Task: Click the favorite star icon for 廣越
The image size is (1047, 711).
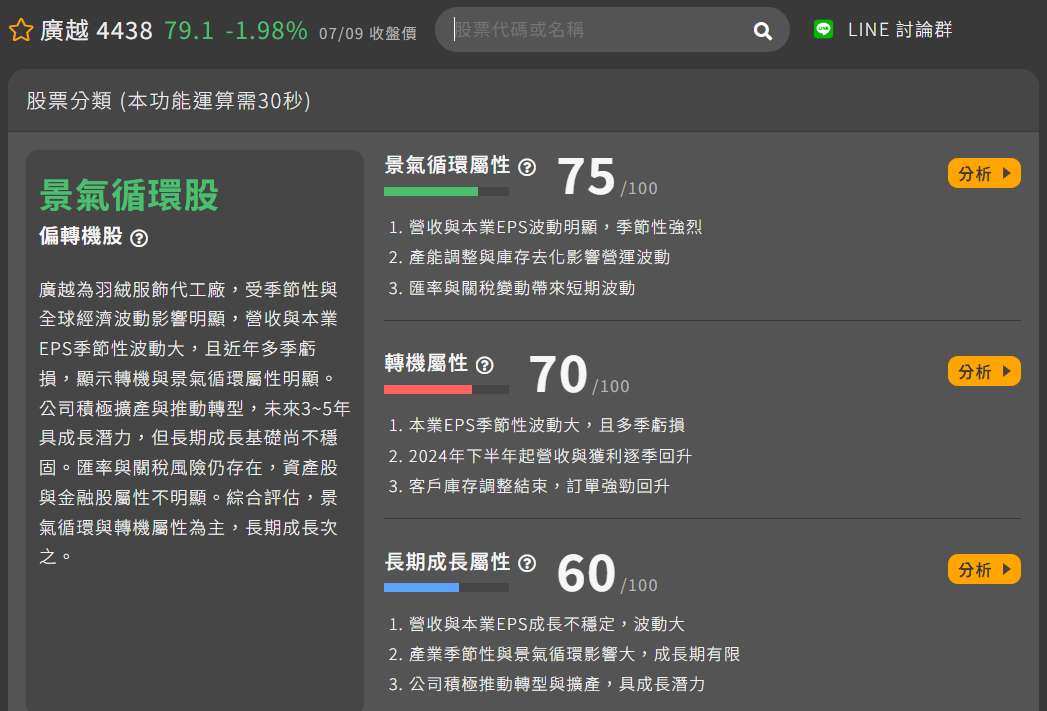Action: click(21, 30)
